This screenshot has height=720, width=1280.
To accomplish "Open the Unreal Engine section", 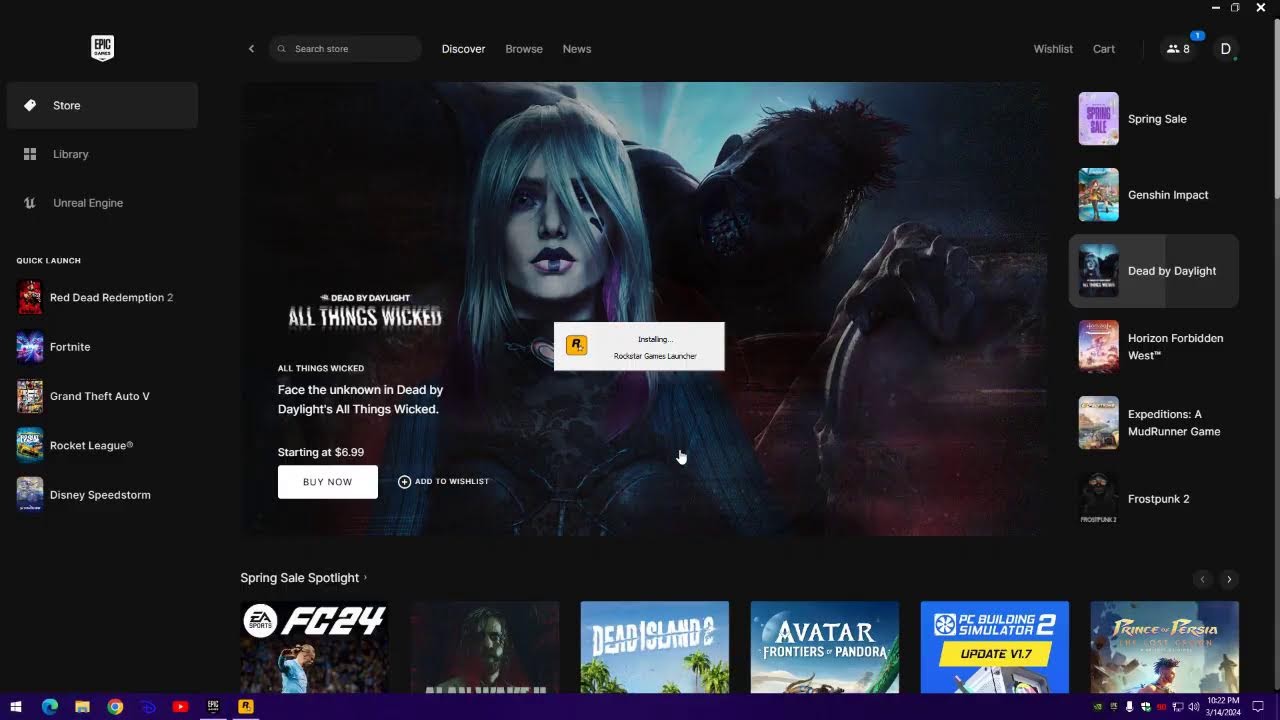I will [102, 203].
